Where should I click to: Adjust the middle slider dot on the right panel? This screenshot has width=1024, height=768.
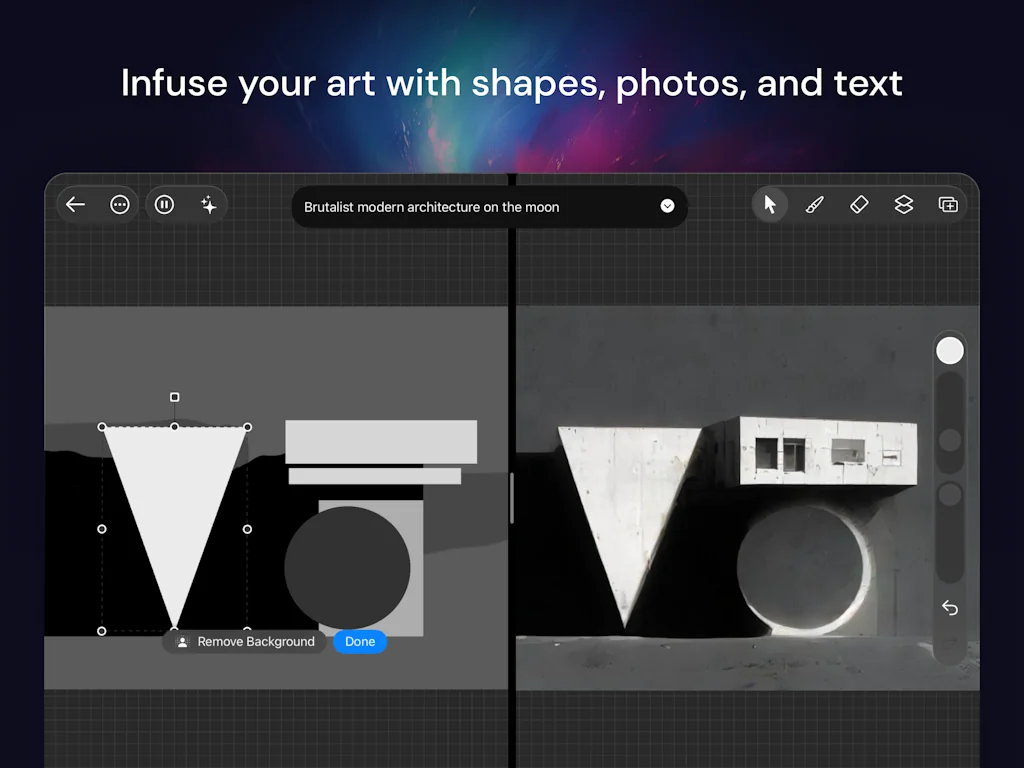[x=948, y=438]
